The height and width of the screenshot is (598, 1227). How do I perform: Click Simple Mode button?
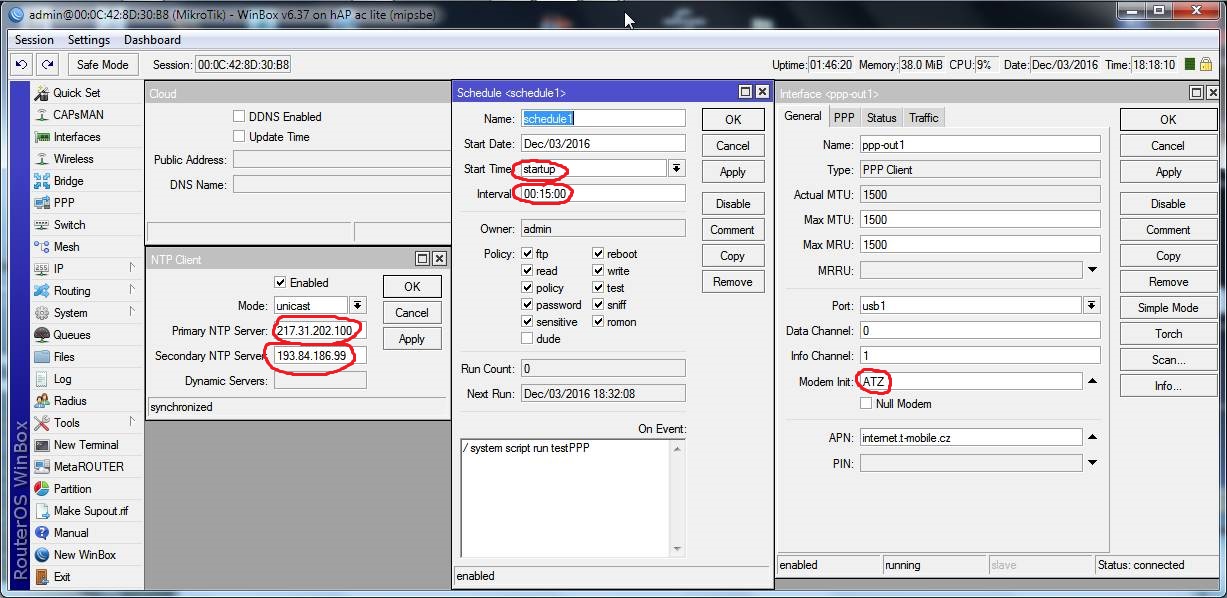click(x=1168, y=308)
